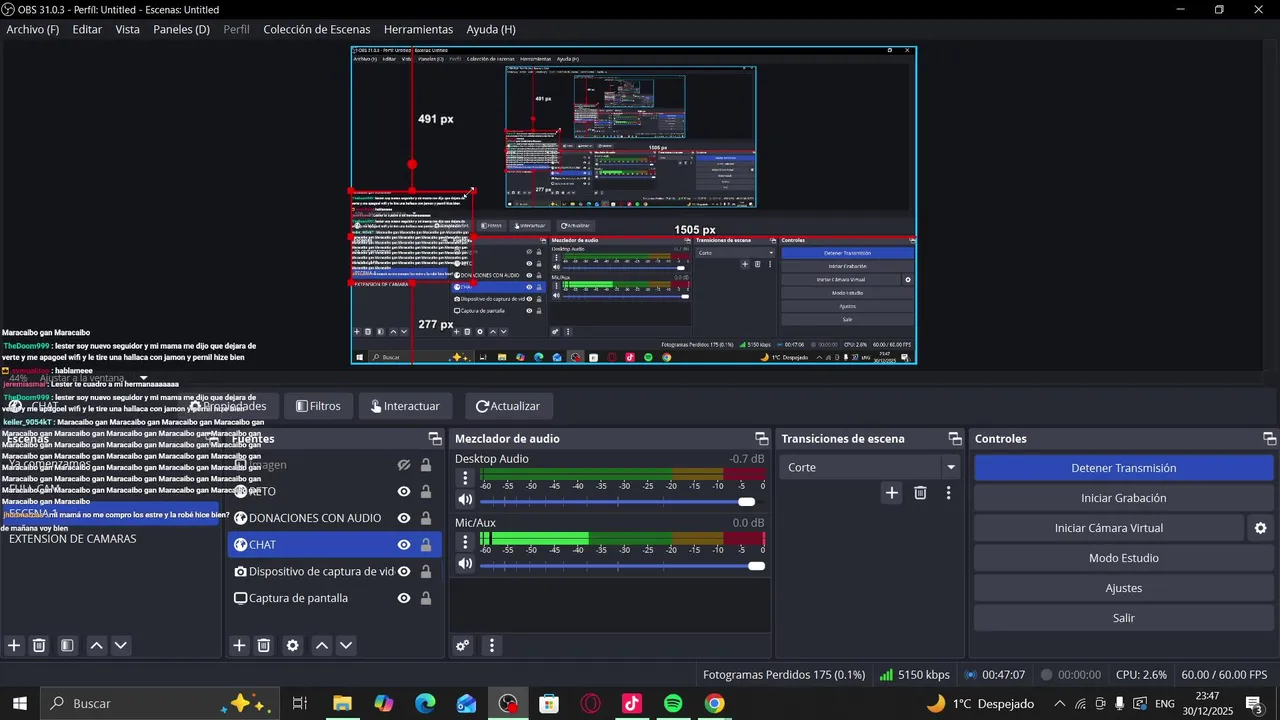This screenshot has height=720, width=1280.
Task: Open Desktop Audio three-dots options menu
Action: point(465,478)
